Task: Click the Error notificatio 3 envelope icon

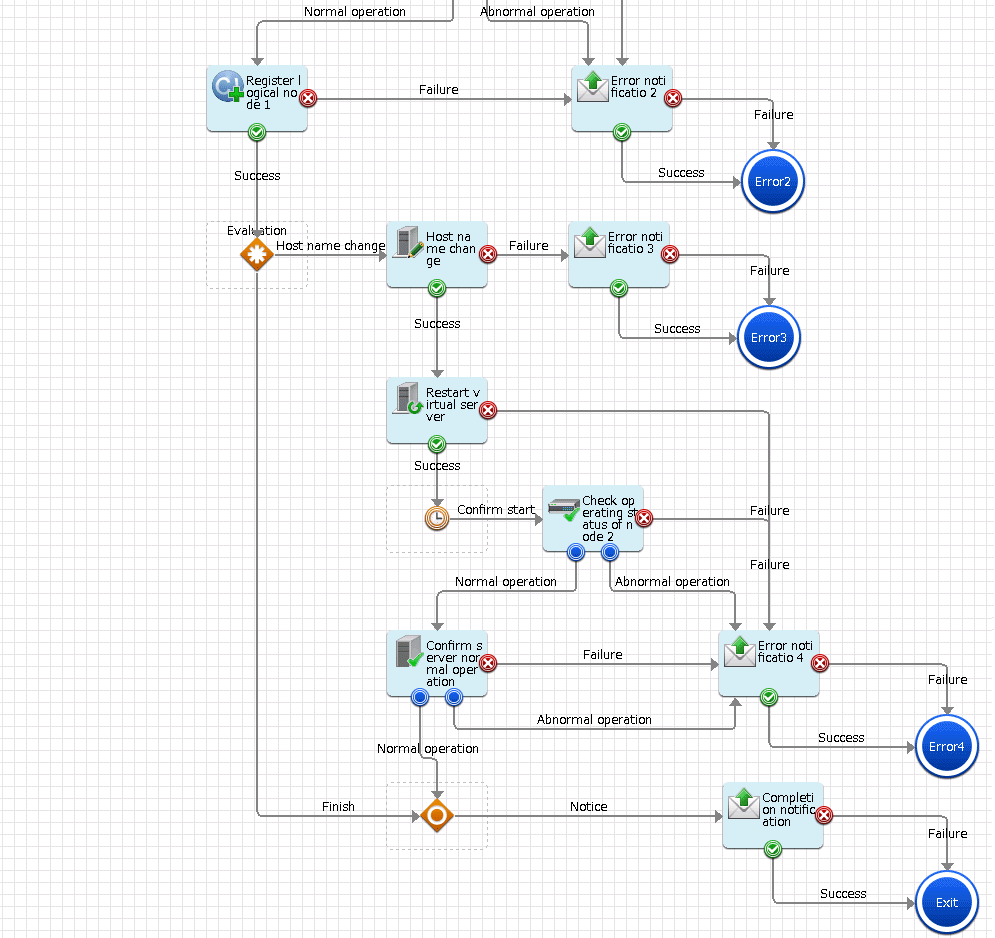Action: coord(590,242)
